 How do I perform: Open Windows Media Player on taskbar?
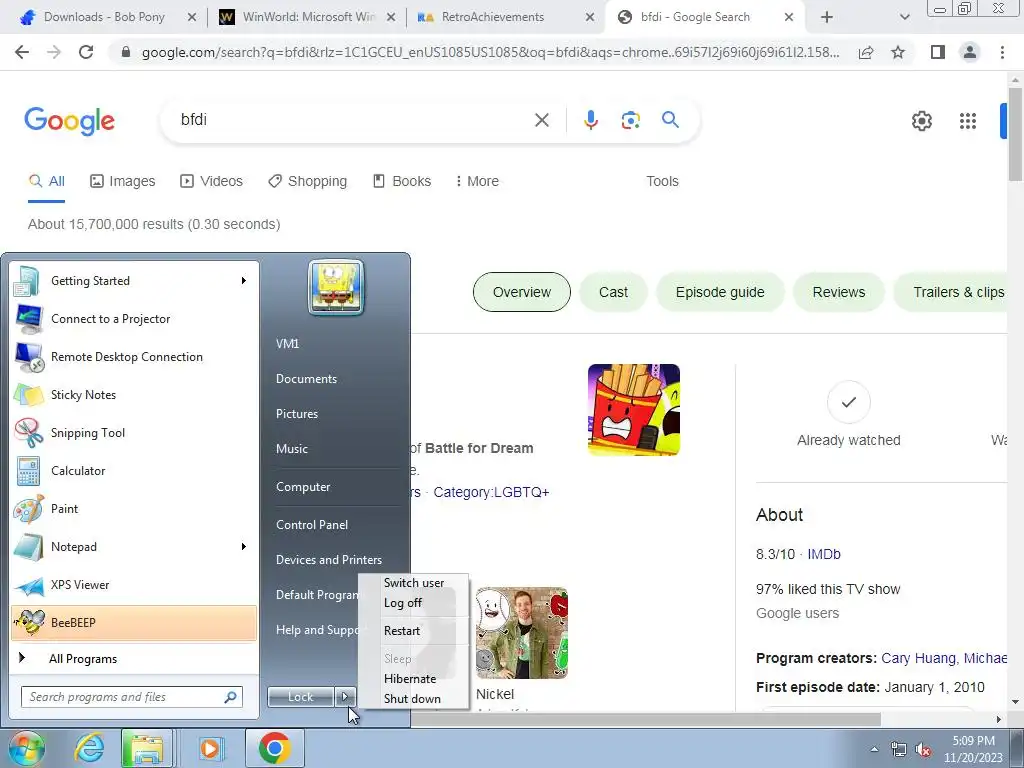coord(210,748)
